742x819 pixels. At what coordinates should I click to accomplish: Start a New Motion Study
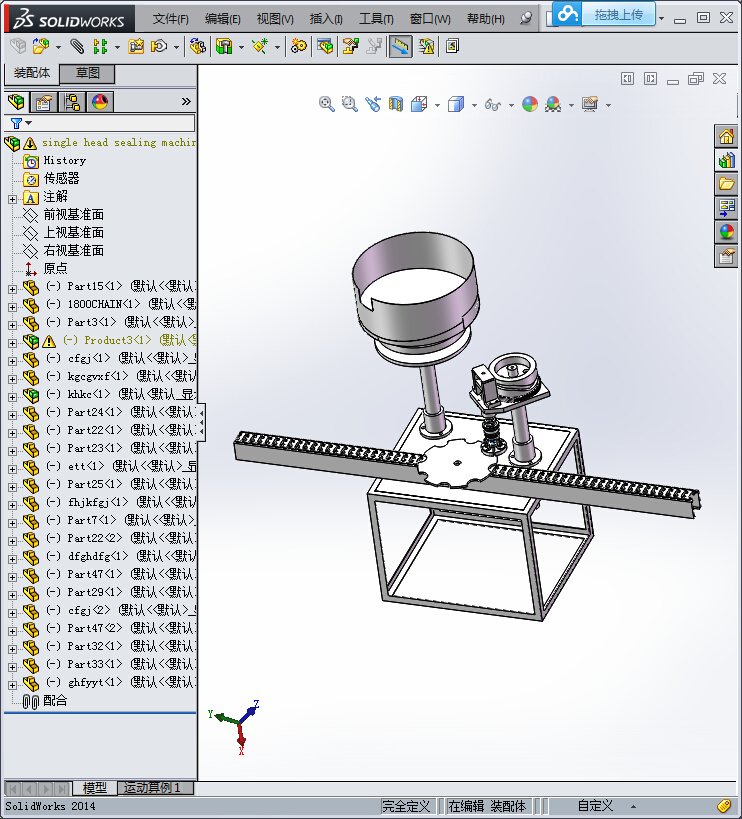[x=299, y=46]
